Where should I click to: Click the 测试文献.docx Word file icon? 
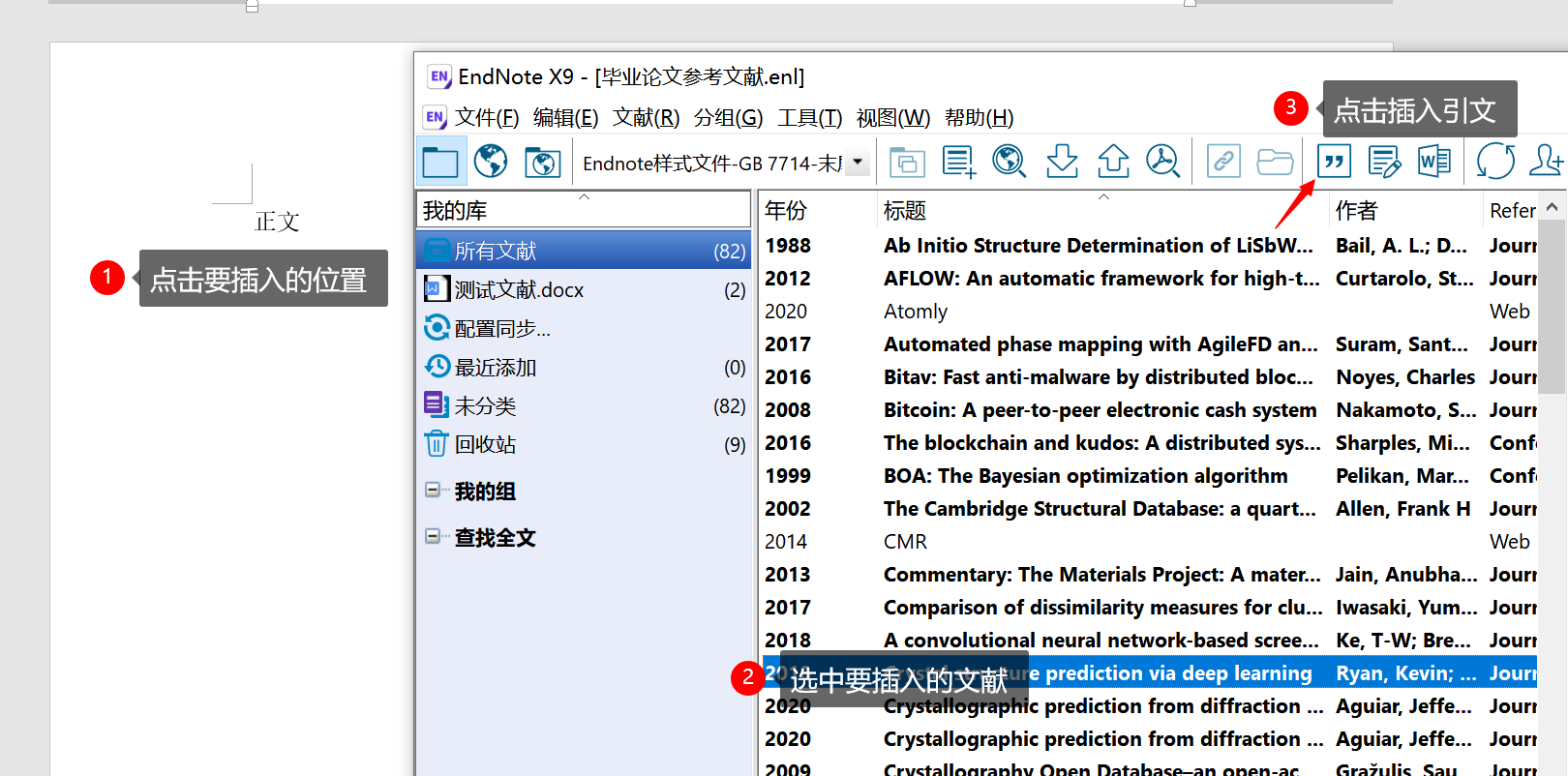pos(437,289)
